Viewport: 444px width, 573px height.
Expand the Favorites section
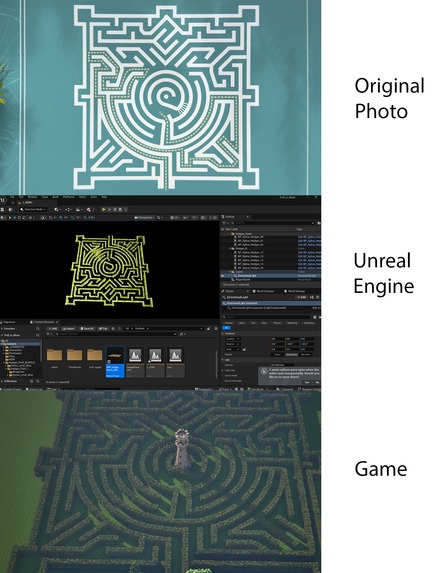click(x=2, y=329)
